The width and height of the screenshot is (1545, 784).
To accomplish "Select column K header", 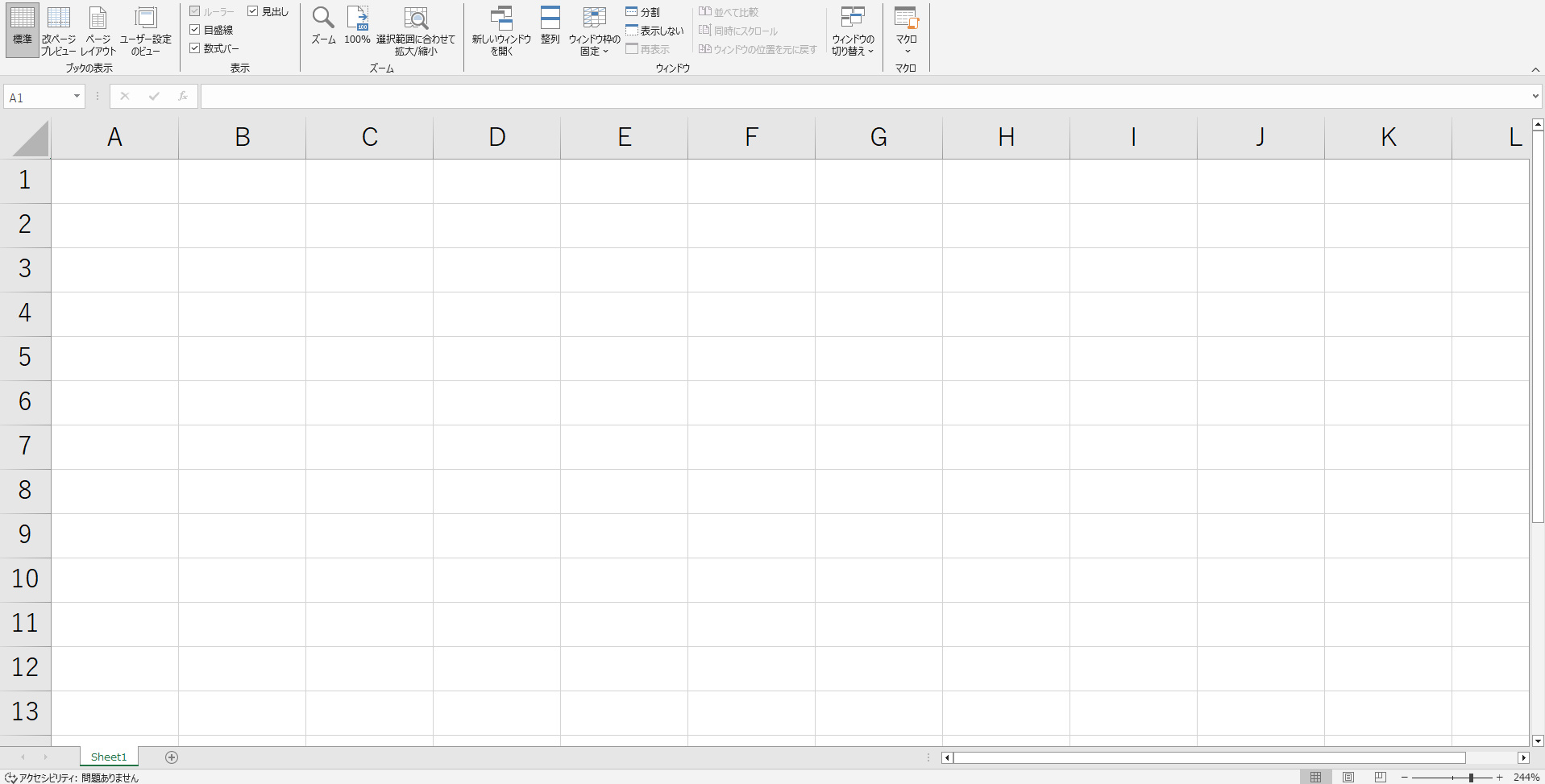I will click(x=1388, y=138).
